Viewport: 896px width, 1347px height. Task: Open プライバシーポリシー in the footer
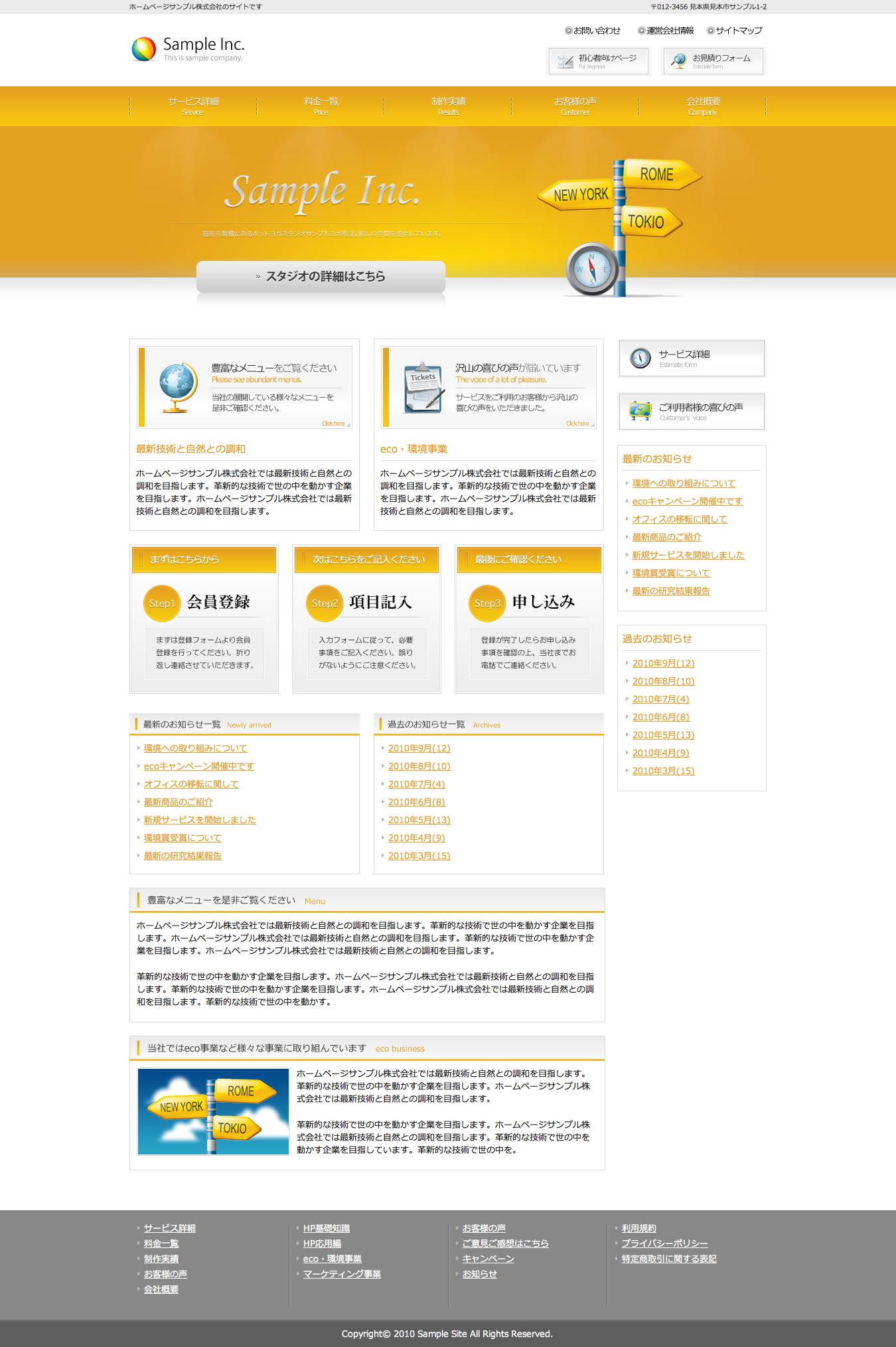[x=664, y=1243]
